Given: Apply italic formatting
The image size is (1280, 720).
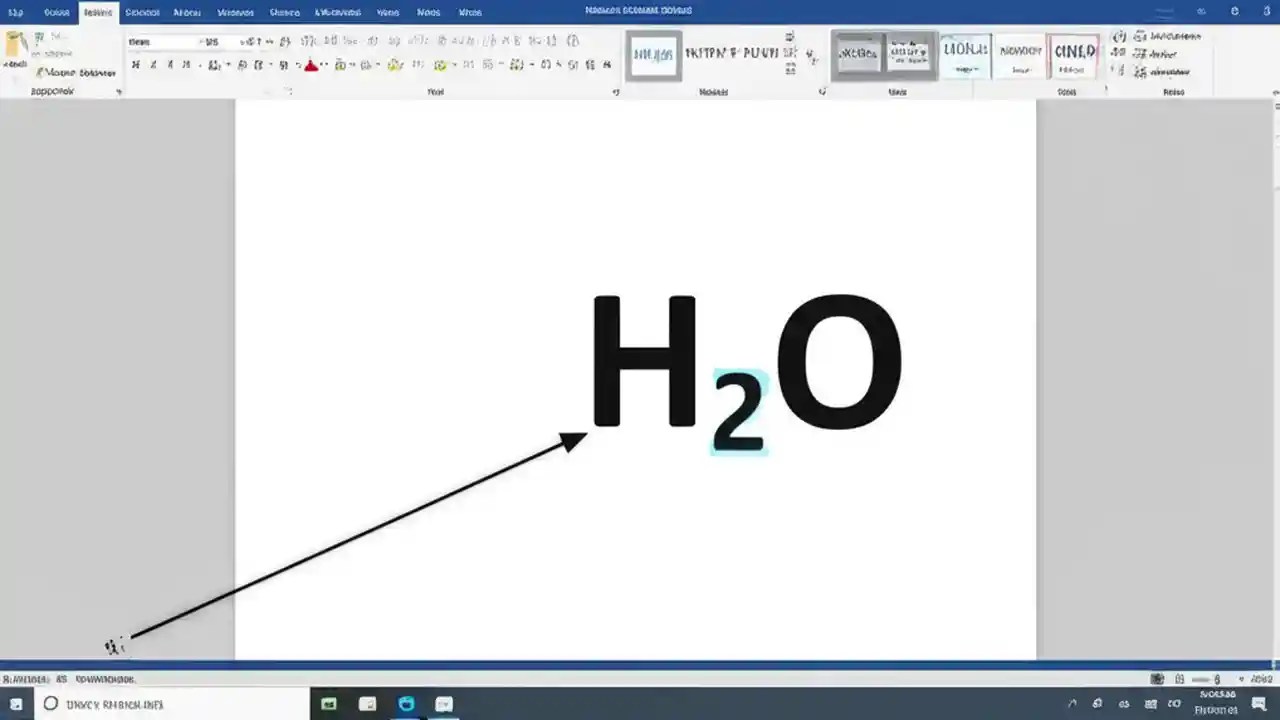Looking at the screenshot, I should click(152, 64).
